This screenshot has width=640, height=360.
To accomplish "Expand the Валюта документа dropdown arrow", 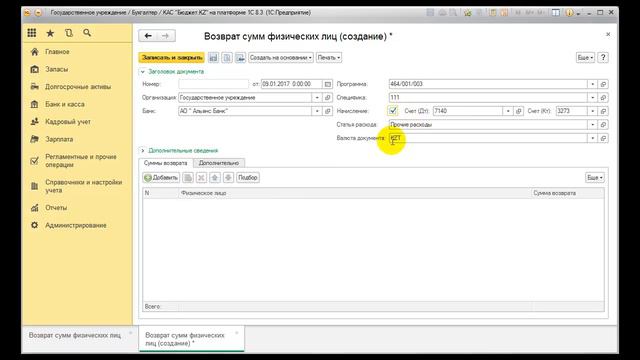I will (x=593, y=138).
